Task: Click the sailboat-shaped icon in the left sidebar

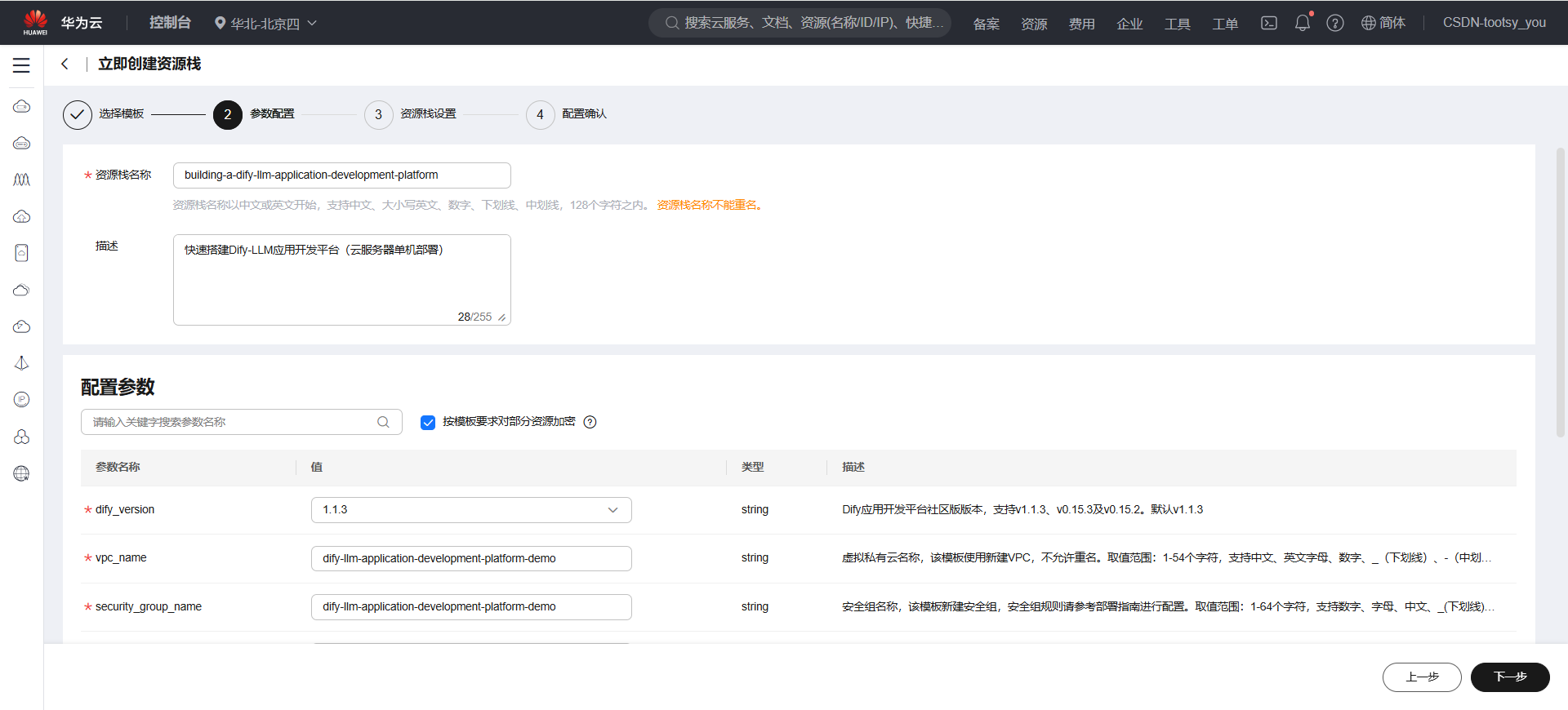Action: [22, 363]
